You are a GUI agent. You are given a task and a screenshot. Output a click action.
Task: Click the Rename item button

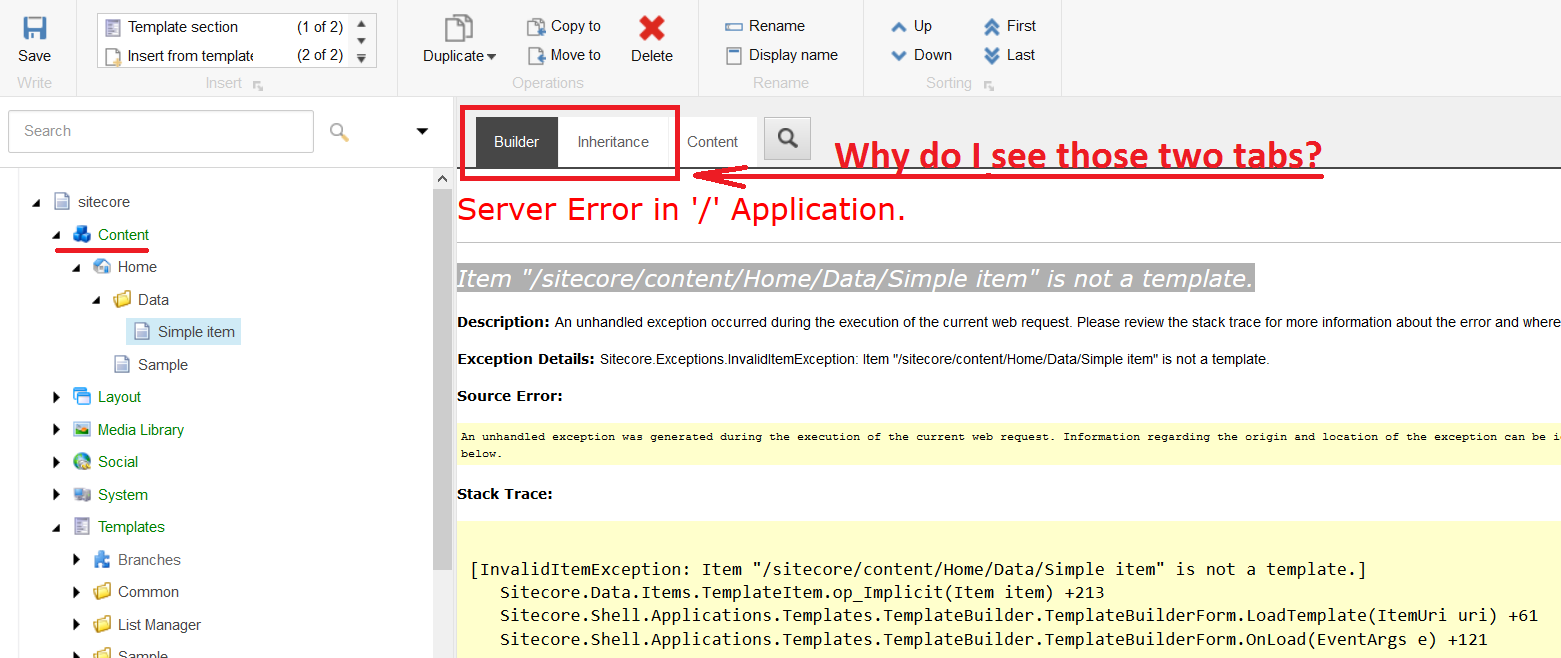coord(765,26)
